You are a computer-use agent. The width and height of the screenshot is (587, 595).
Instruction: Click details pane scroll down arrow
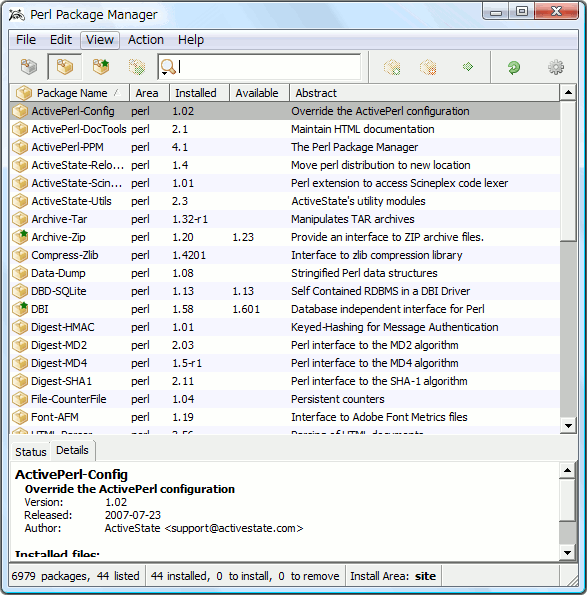pyautogui.click(x=567, y=553)
